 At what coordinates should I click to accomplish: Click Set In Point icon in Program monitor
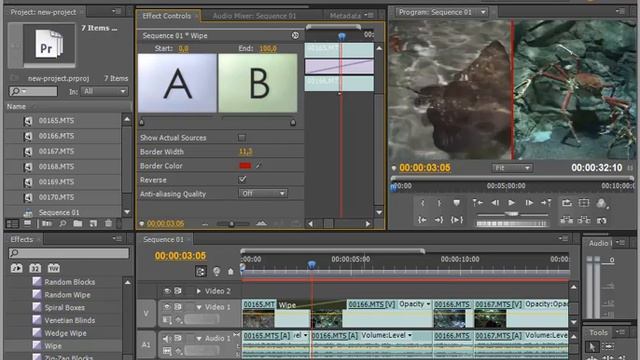(x=422, y=203)
